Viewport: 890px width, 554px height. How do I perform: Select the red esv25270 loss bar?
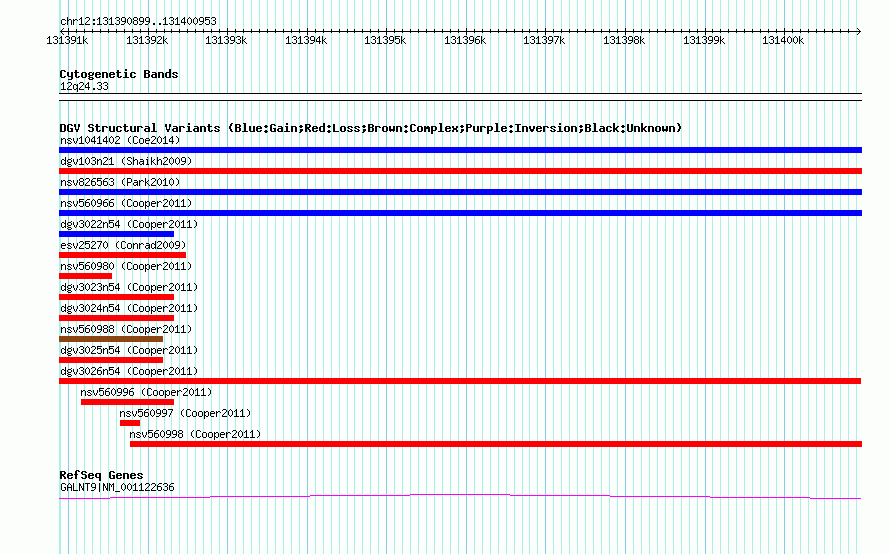(x=123, y=255)
